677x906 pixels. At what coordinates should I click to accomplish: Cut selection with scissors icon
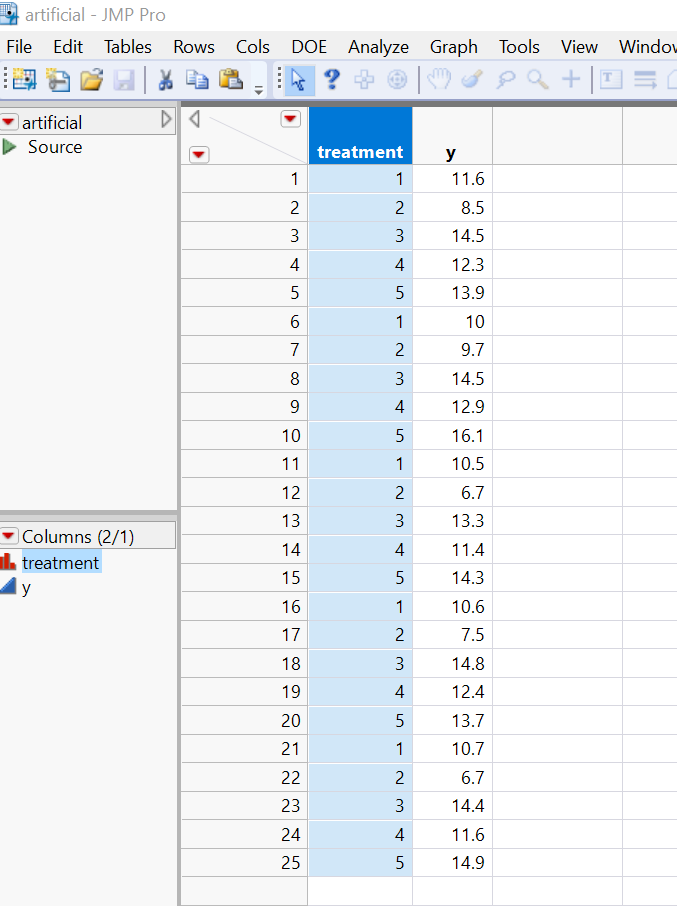166,80
